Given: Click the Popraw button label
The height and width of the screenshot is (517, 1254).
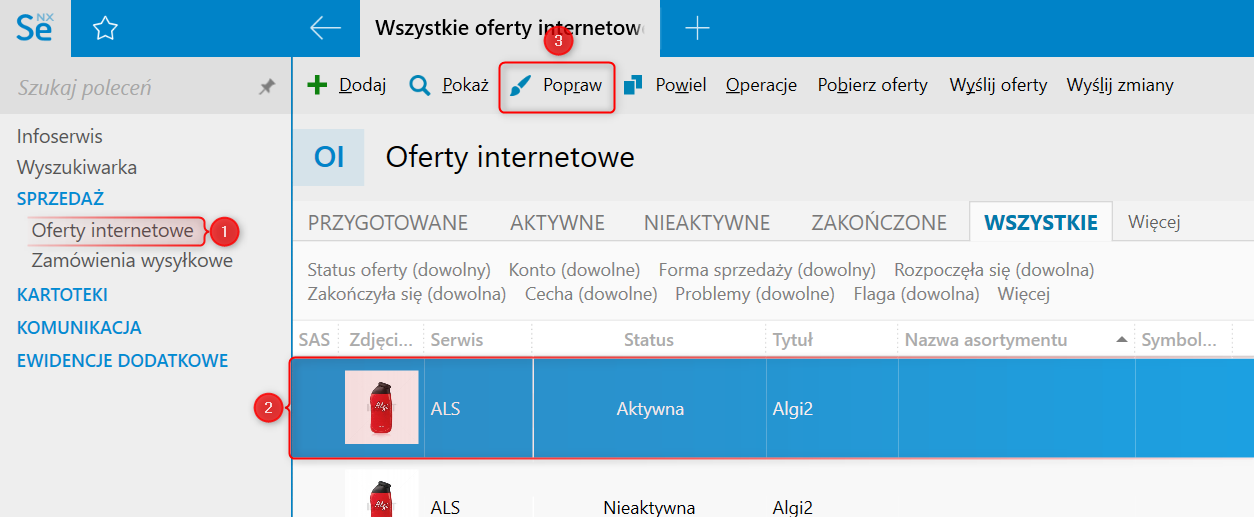Looking at the screenshot, I should [x=573, y=85].
